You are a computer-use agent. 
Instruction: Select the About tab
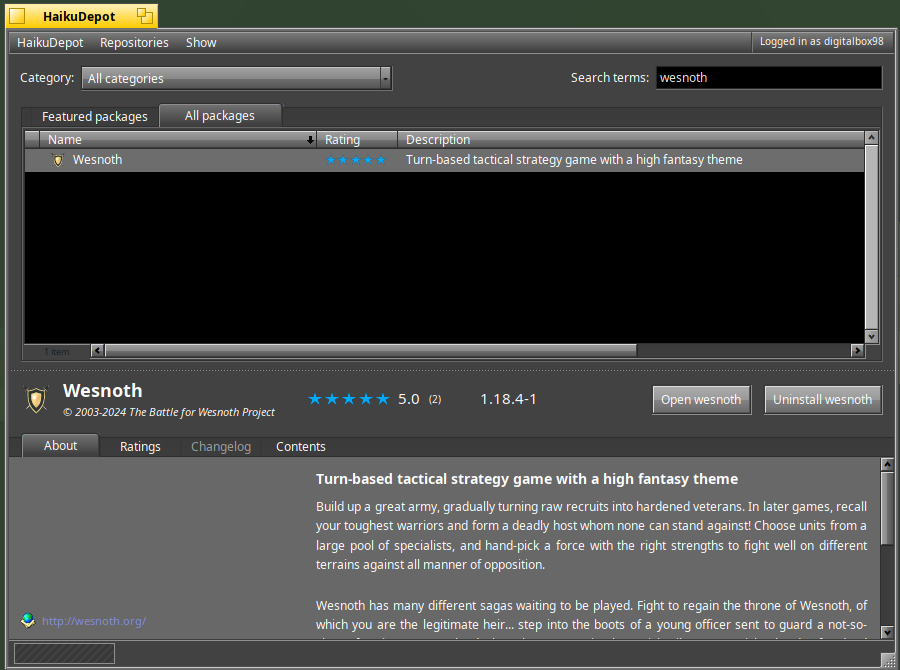60,446
